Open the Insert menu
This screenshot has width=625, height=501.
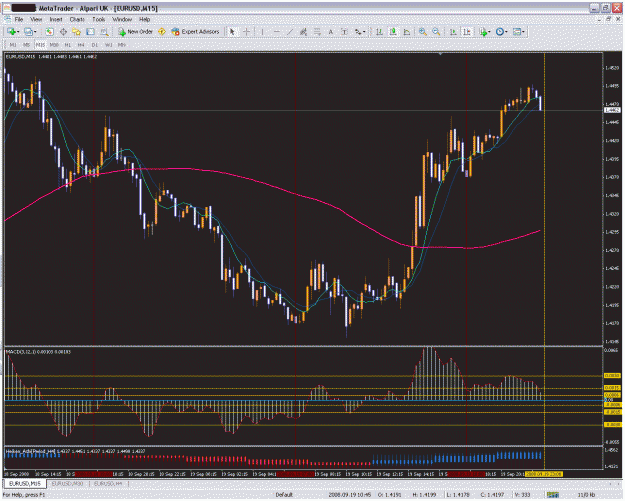[x=56, y=20]
